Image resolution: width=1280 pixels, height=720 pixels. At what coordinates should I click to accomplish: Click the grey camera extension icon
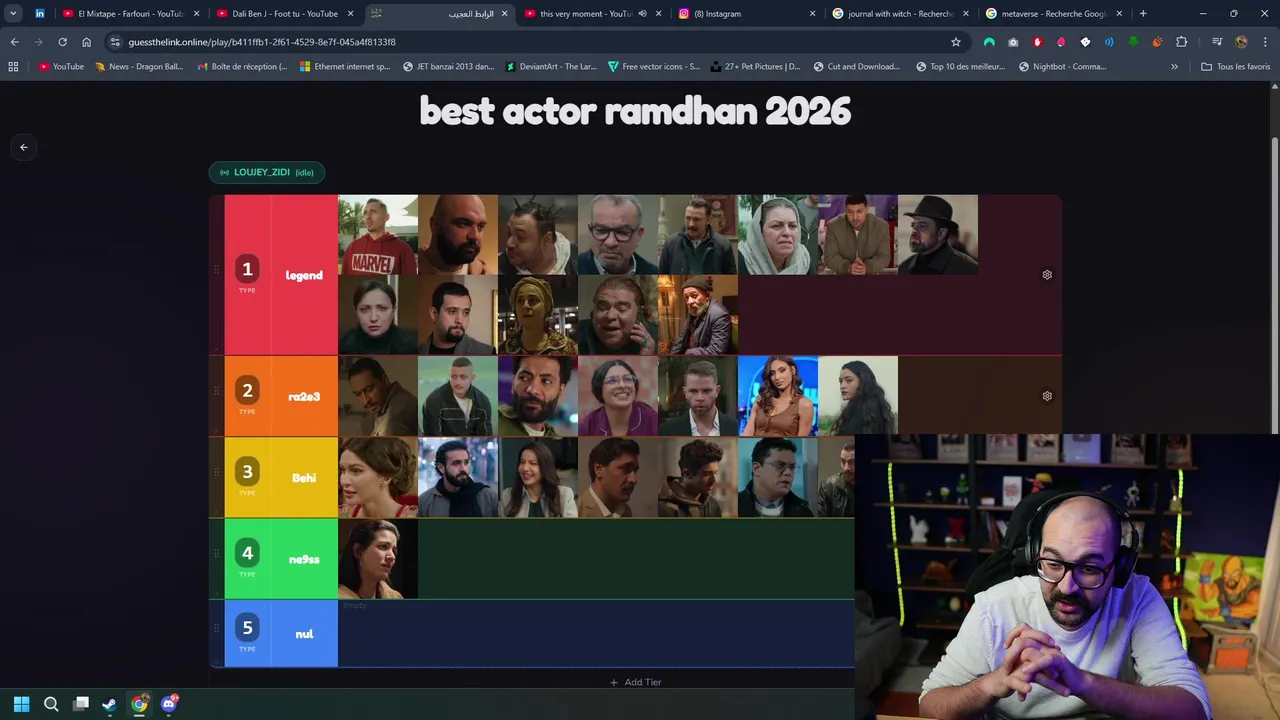1013,42
